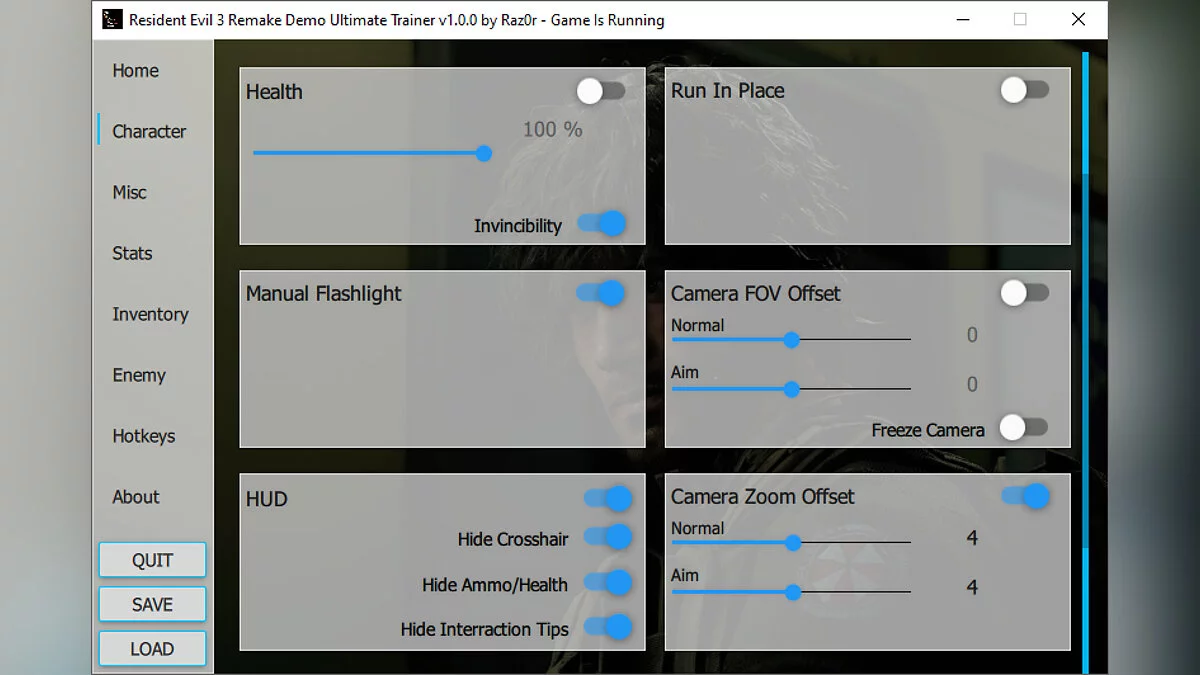
Task: Close the trainer window
Action: tap(1078, 19)
